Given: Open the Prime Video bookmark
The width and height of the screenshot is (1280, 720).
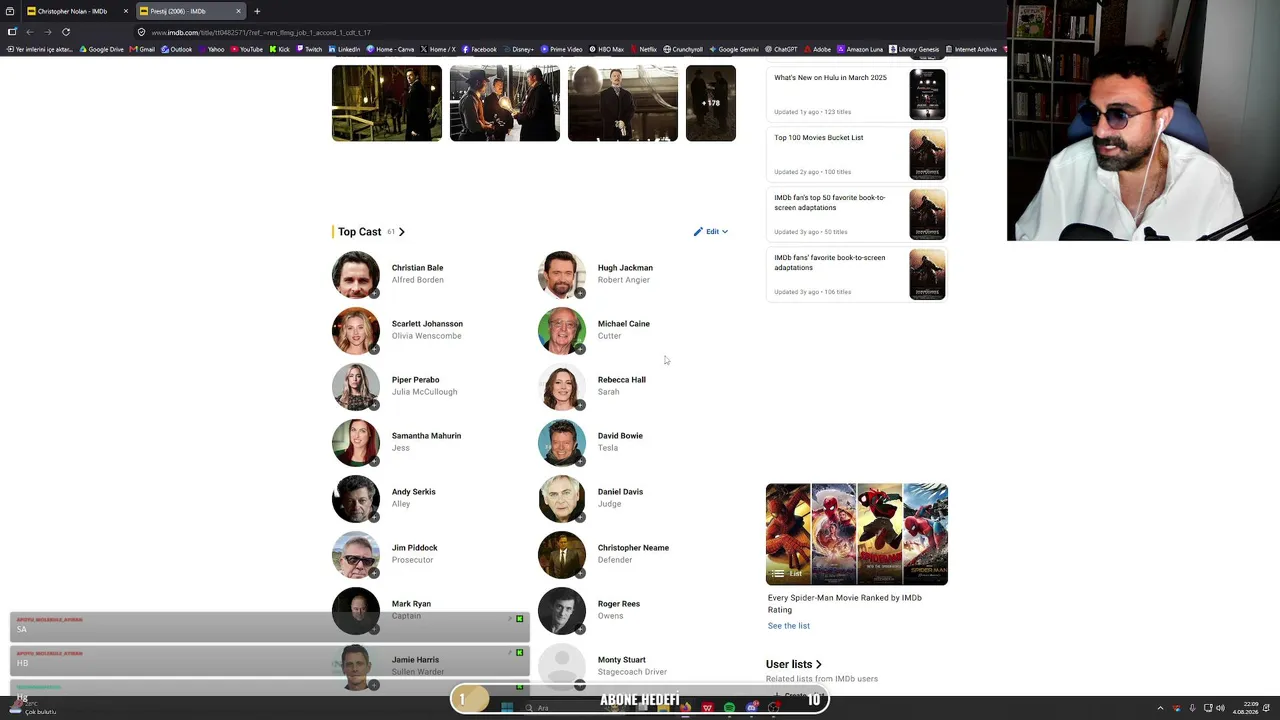Looking at the screenshot, I should pos(562,49).
